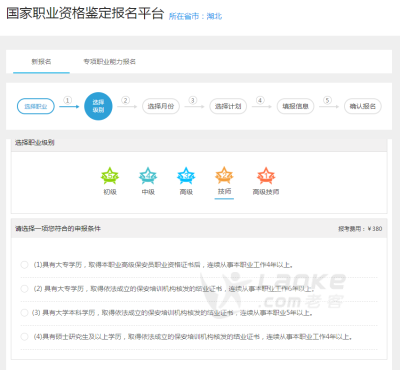This screenshot has width=400, height=370.
Task: Open the 填报信息 step
Action: [296, 106]
